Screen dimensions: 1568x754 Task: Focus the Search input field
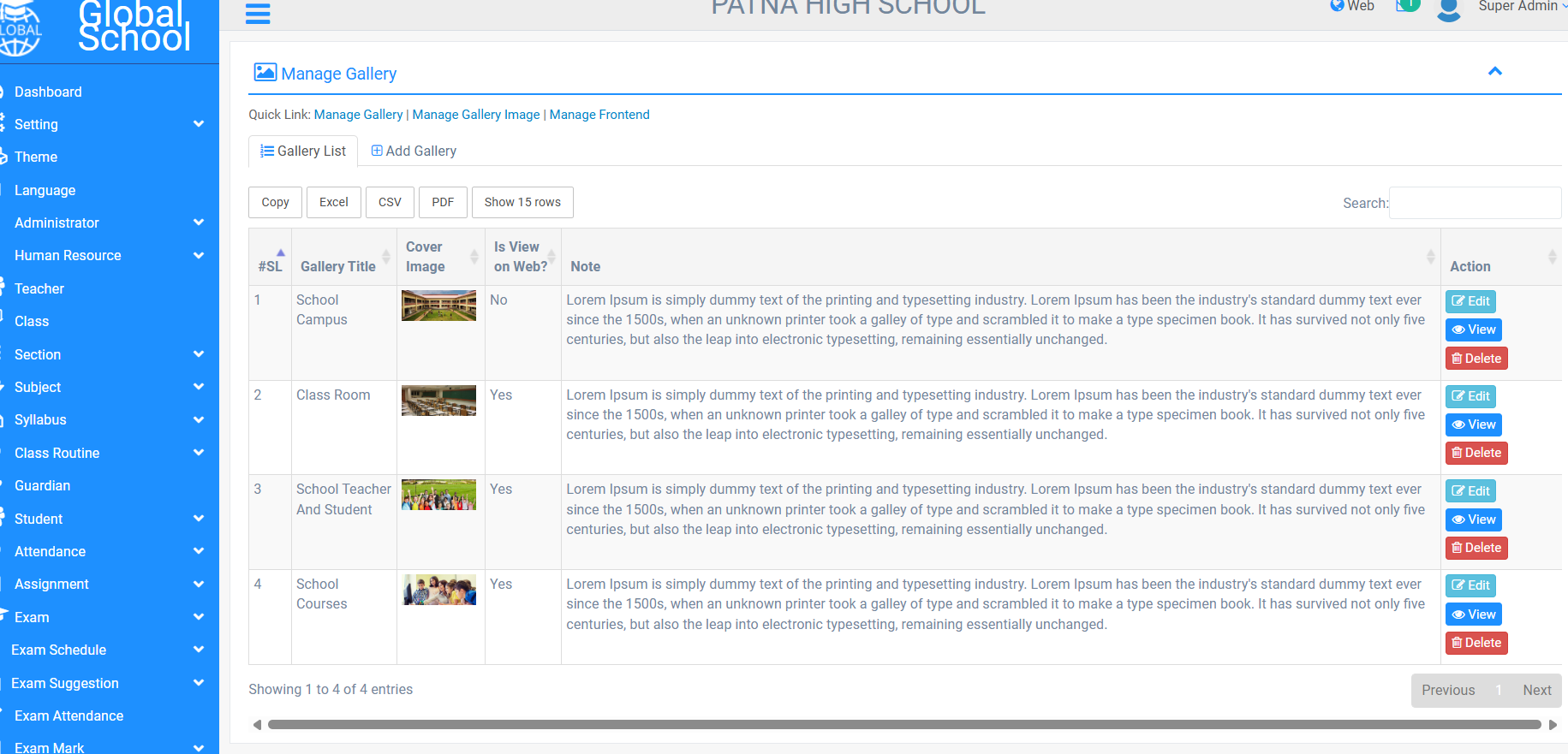point(1475,203)
